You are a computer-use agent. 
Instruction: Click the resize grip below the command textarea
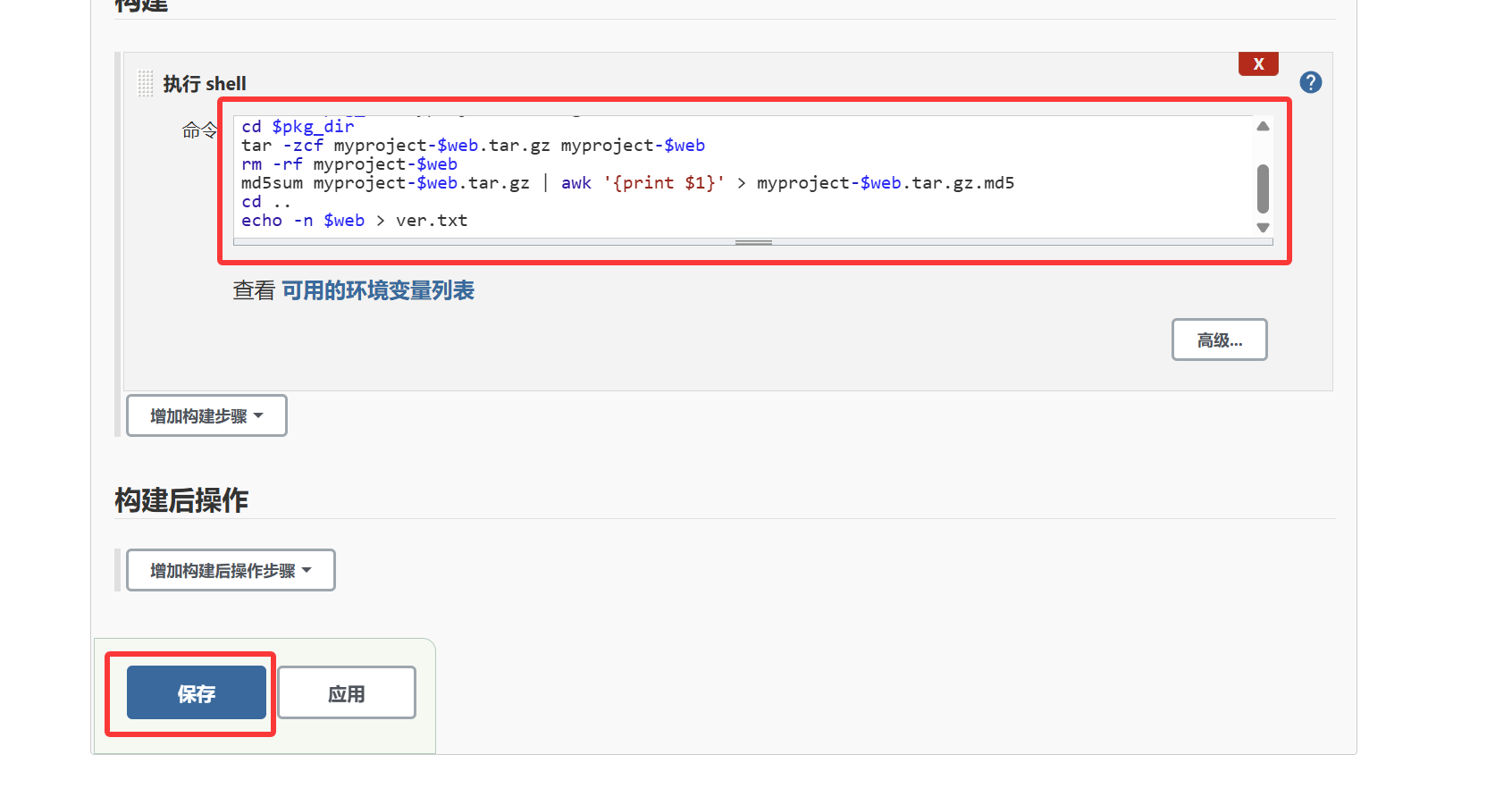coord(753,242)
